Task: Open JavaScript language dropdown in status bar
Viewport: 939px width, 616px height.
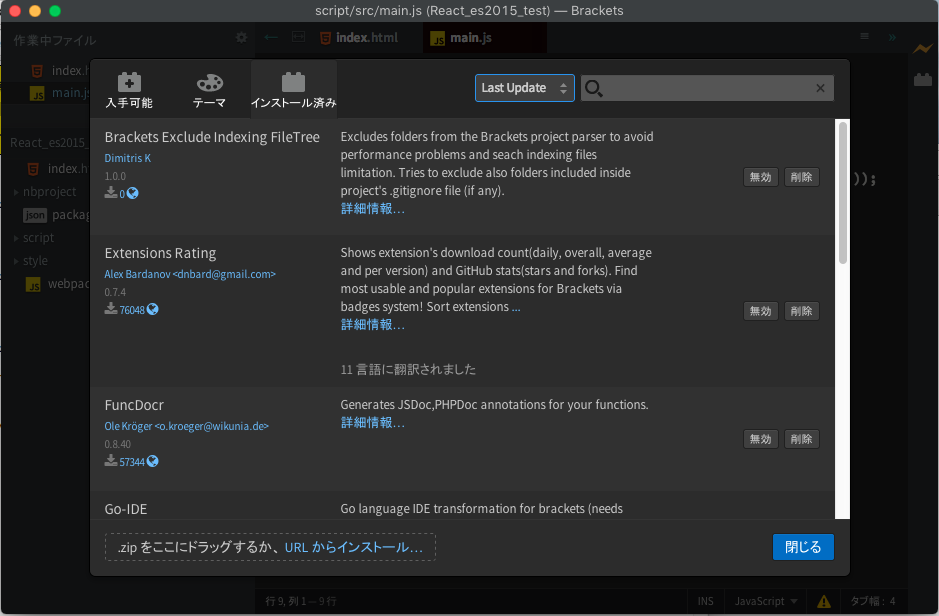Action: (766, 601)
